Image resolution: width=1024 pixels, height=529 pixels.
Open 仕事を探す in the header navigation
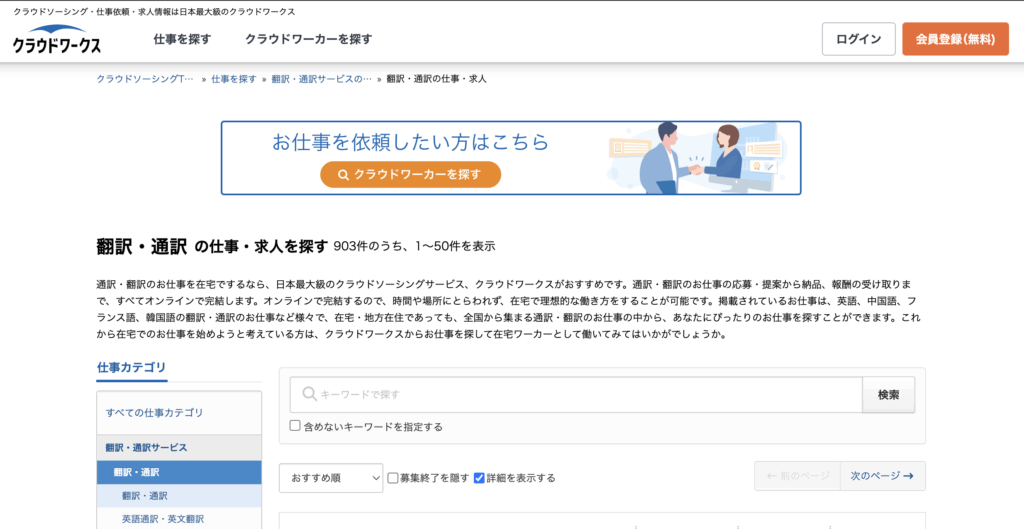[x=182, y=39]
